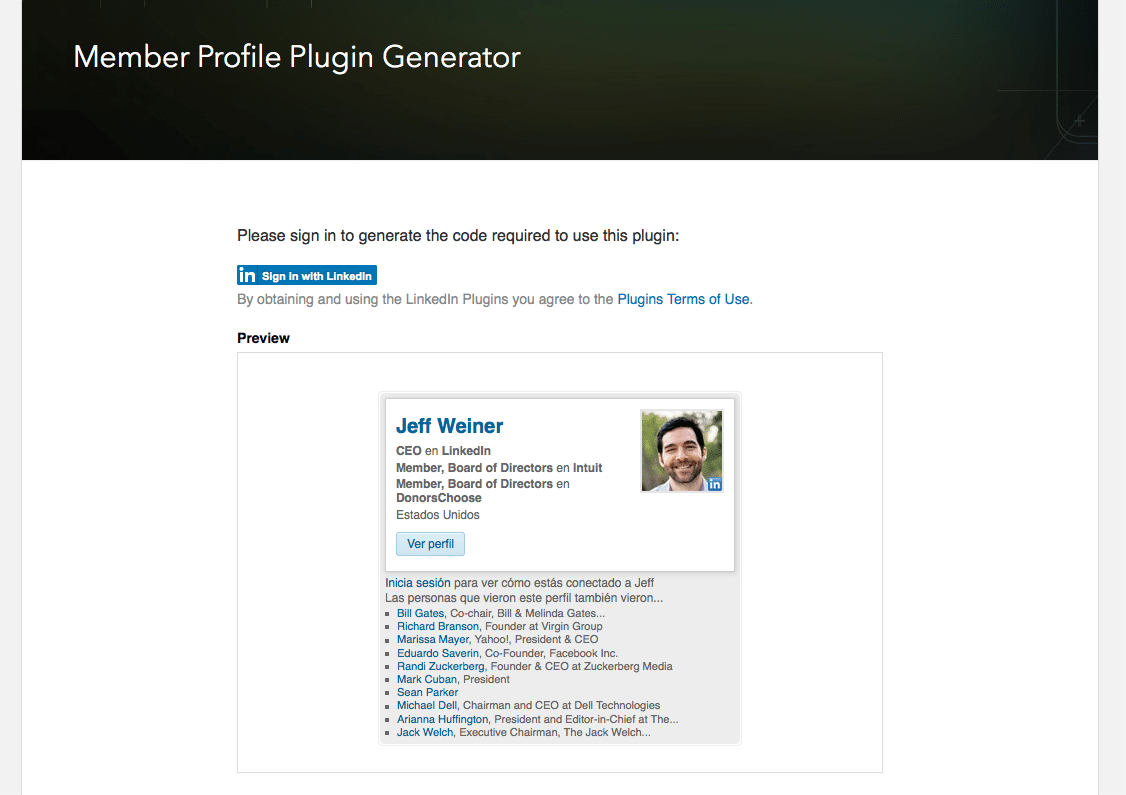Follow the Inicia sesión link
This screenshot has width=1126, height=795.
point(418,583)
